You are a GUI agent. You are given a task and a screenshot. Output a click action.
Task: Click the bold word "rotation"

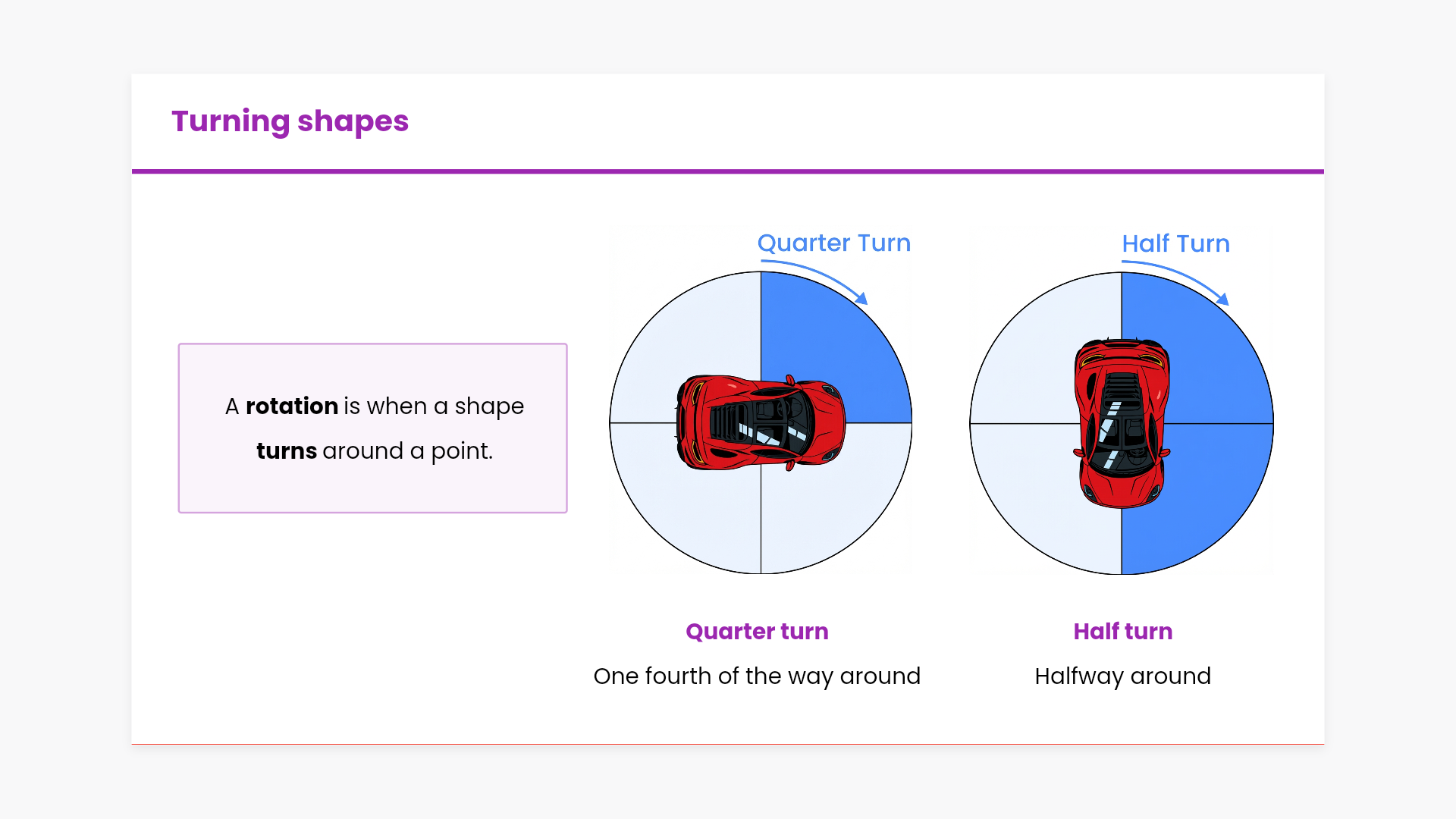coord(292,406)
